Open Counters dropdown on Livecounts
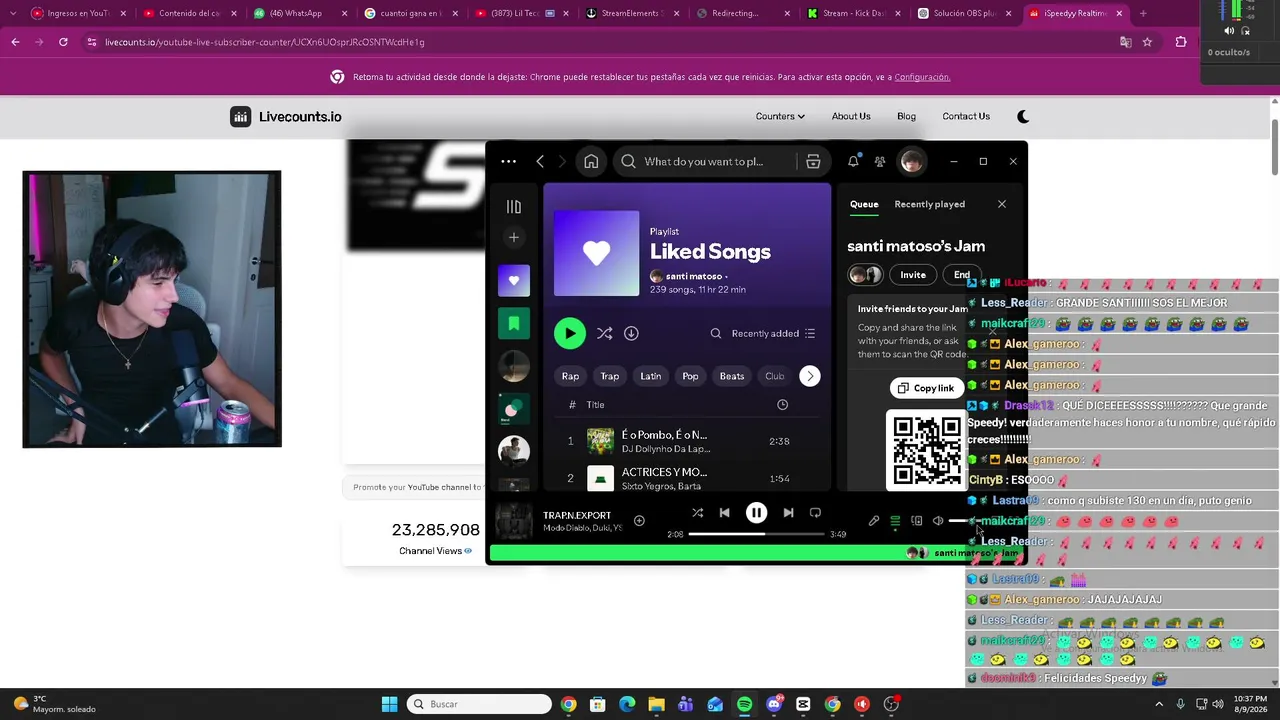This screenshot has width=1280, height=720. click(x=780, y=116)
